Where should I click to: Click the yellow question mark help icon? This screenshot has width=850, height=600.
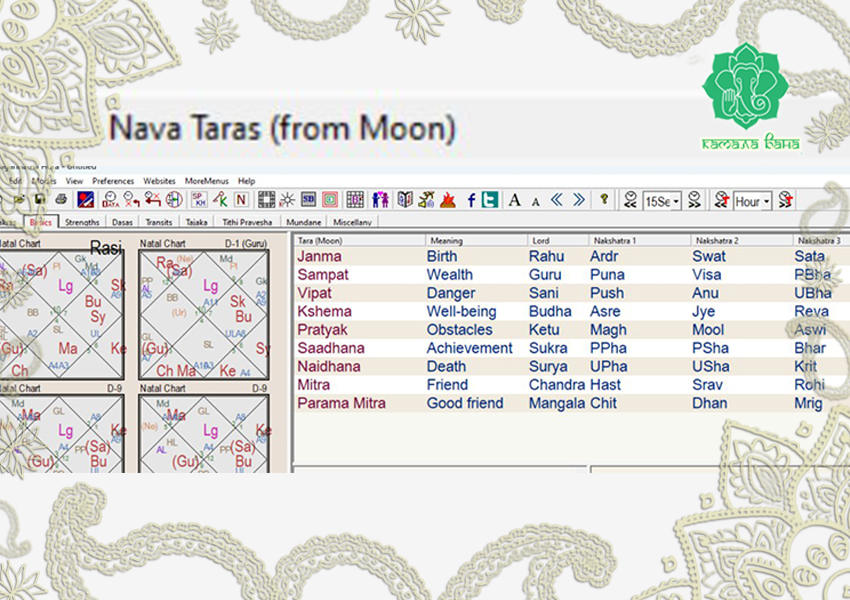(604, 200)
